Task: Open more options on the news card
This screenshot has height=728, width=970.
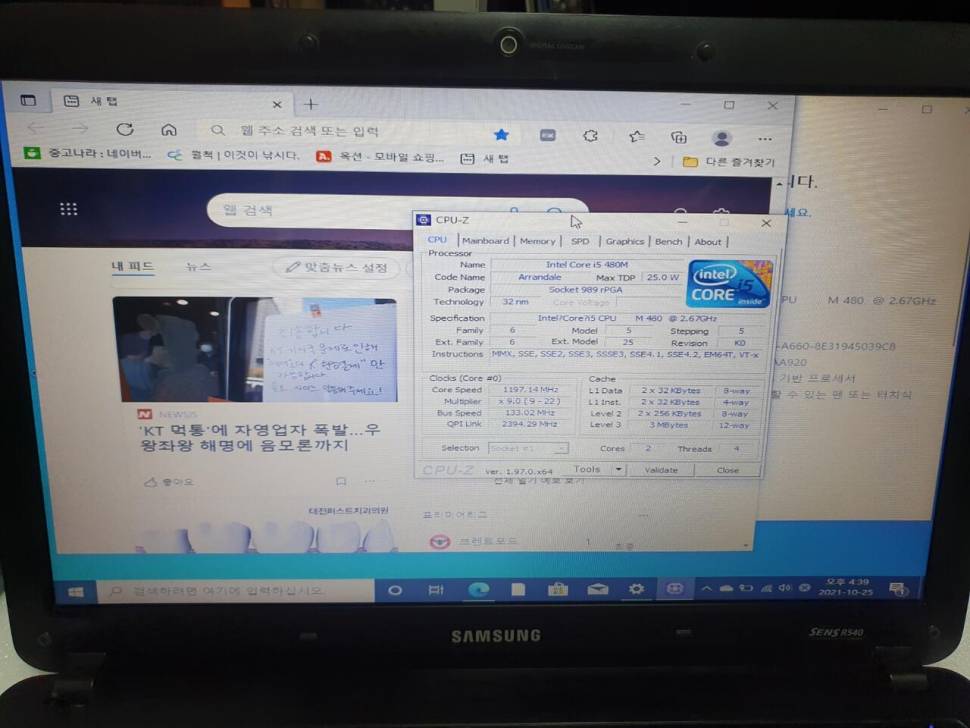Action: coord(369,481)
